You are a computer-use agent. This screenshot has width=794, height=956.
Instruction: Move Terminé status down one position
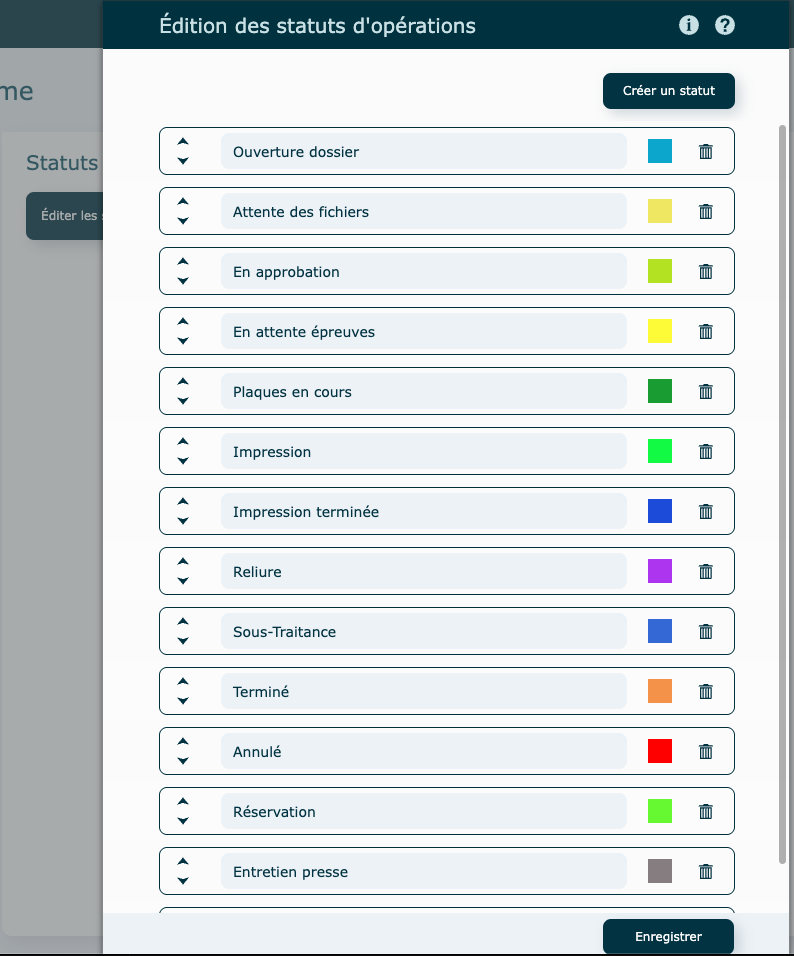click(x=183, y=701)
